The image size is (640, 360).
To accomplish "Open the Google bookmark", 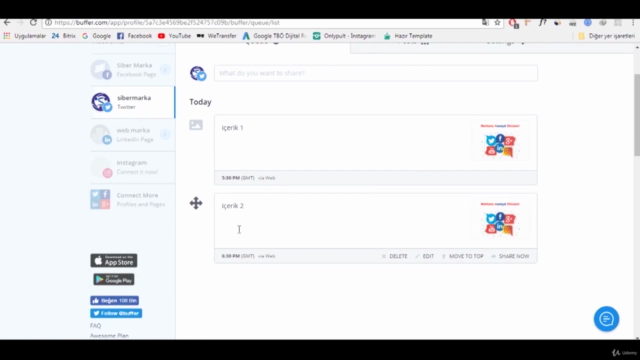I will [x=96, y=36].
